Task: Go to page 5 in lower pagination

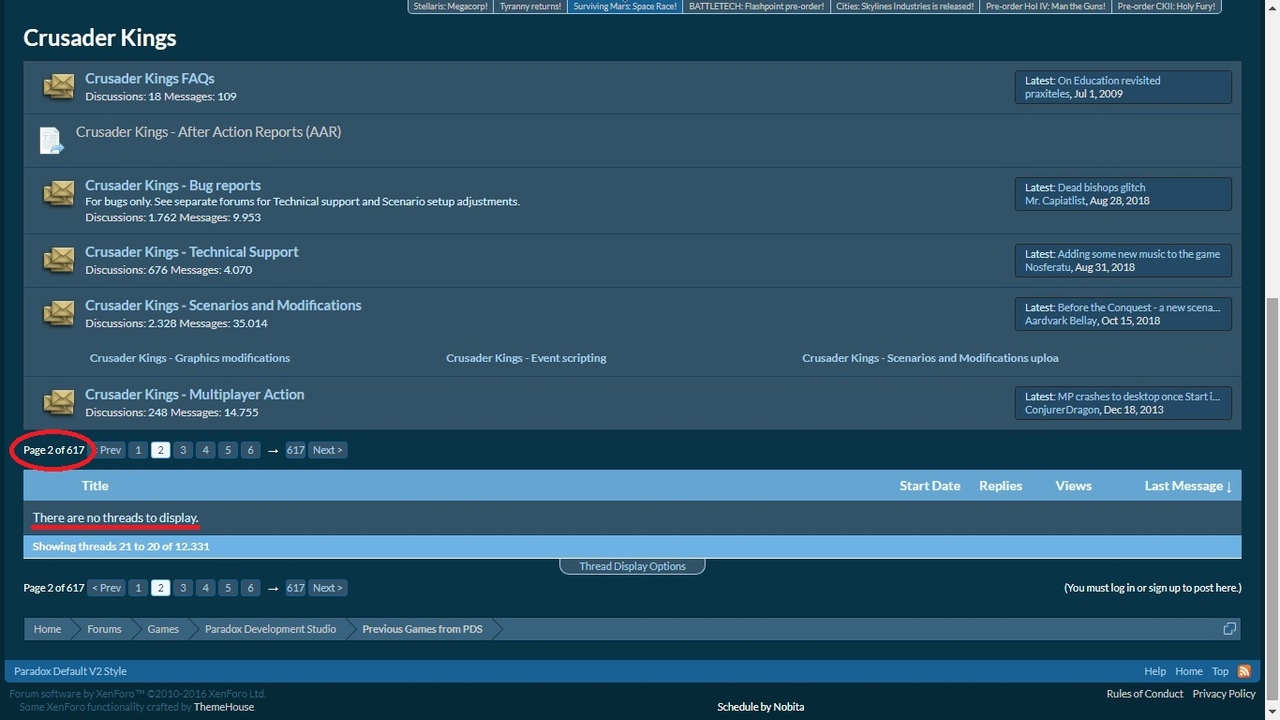Action: (228, 588)
